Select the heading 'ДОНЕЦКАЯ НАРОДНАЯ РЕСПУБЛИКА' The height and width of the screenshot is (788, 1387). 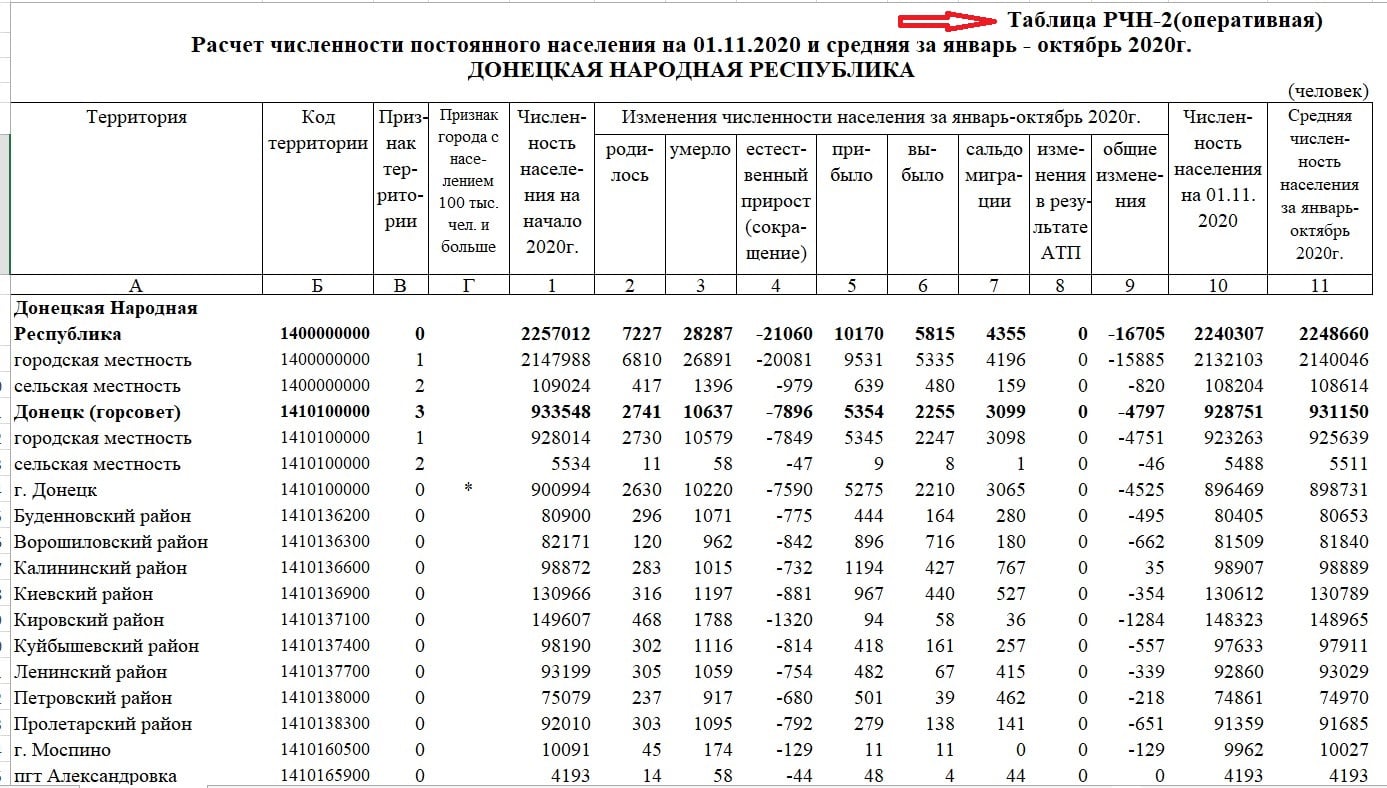[x=690, y=70]
